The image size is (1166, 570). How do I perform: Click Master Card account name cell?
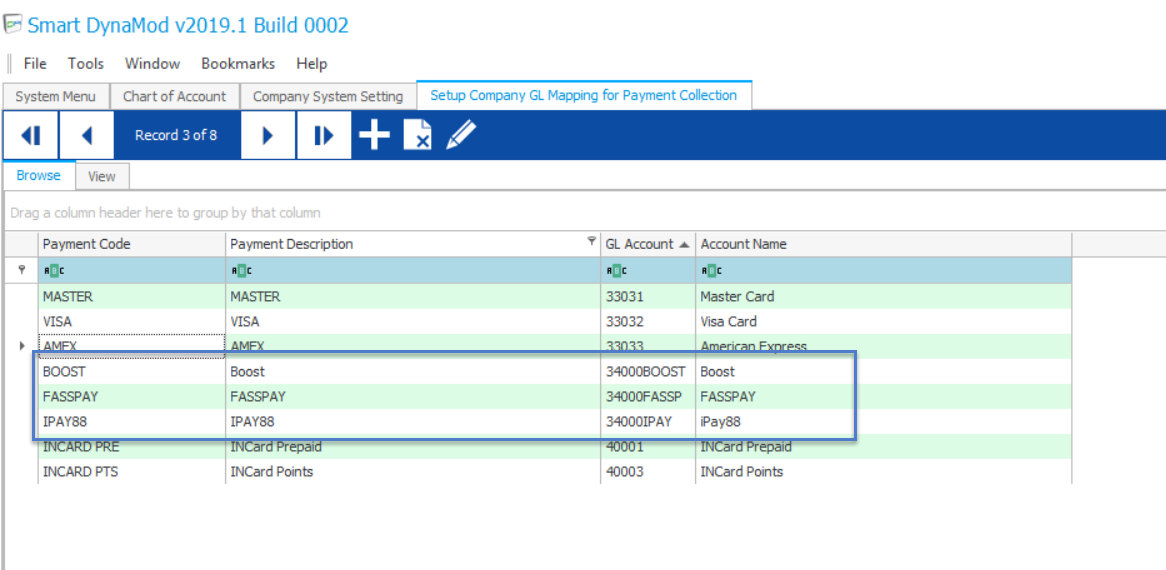coord(883,297)
